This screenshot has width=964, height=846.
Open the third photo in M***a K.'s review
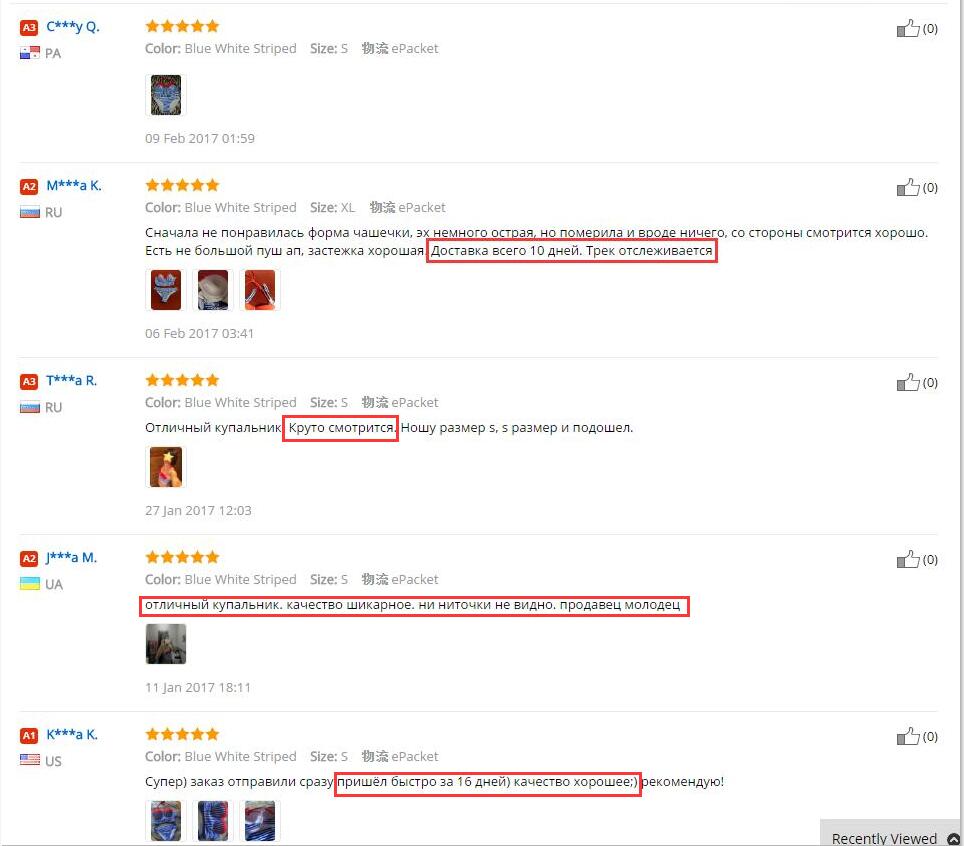coord(259,290)
